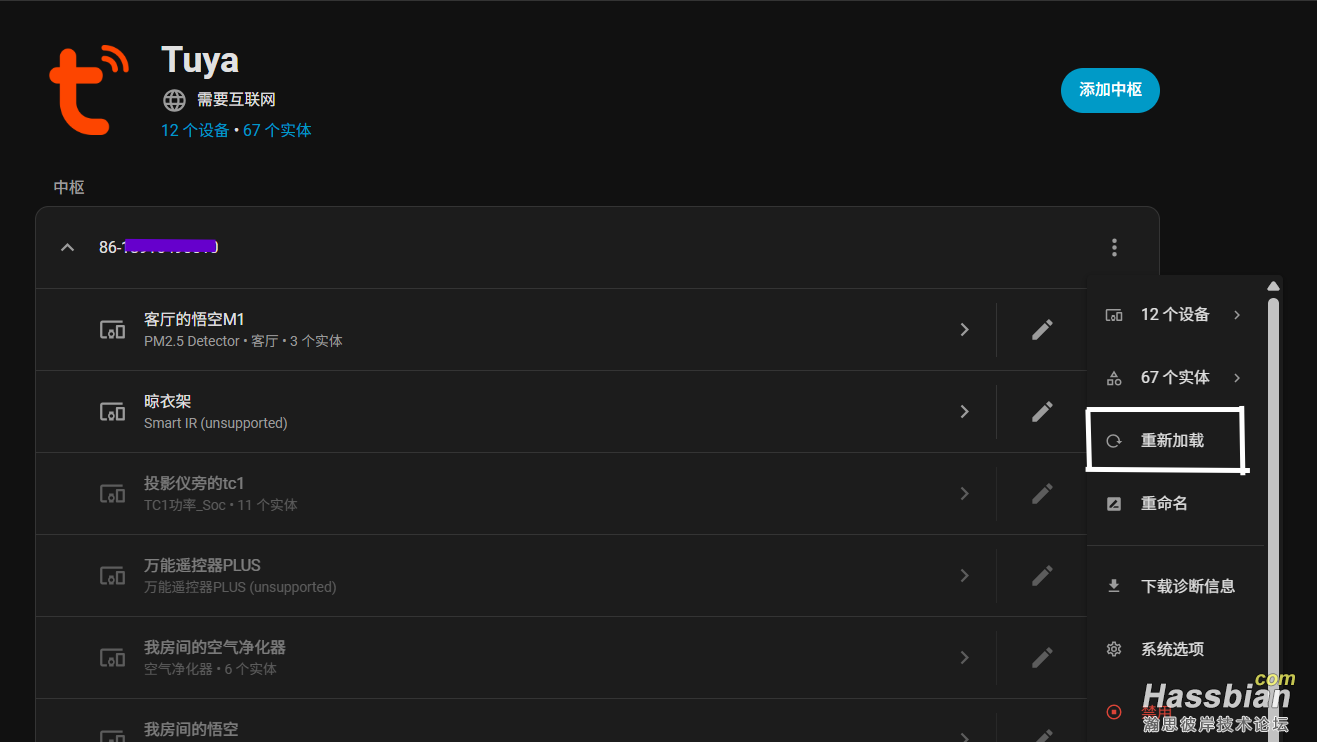The height and width of the screenshot is (742, 1317).
Task: Click device icon for 客厅的悟空M1
Action: tap(112, 329)
